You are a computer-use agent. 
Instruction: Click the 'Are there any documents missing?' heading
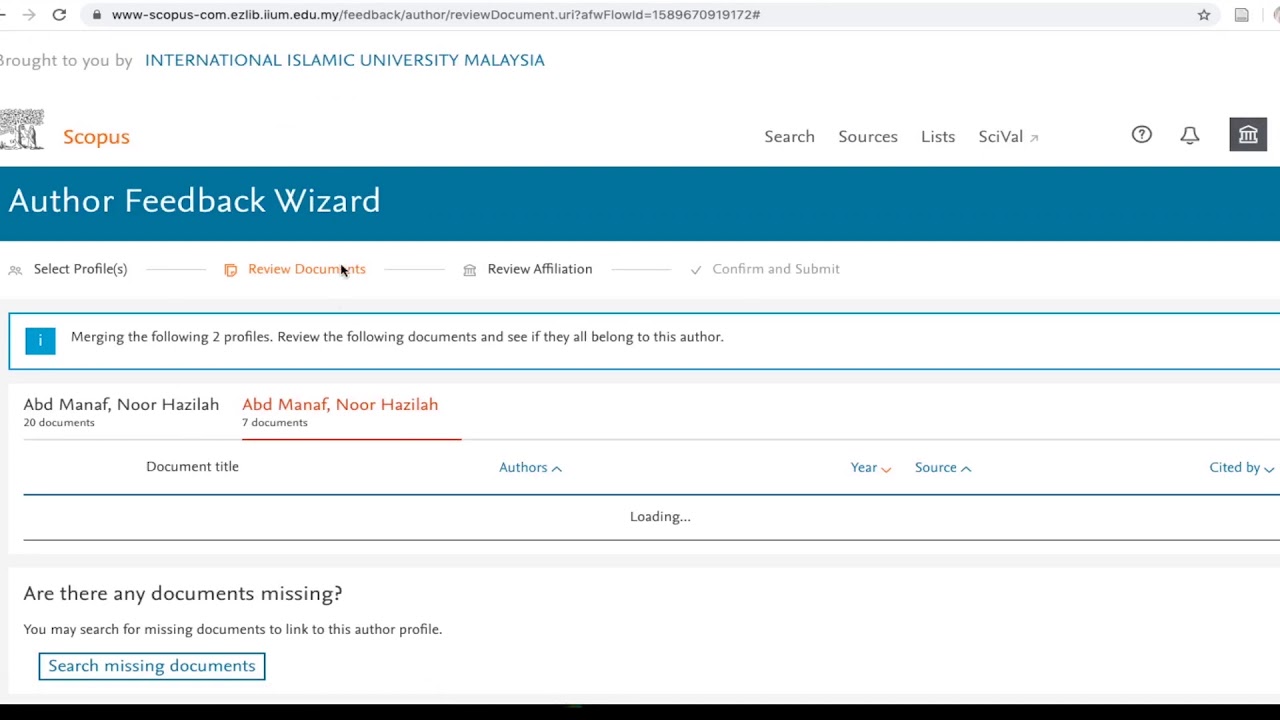183,593
